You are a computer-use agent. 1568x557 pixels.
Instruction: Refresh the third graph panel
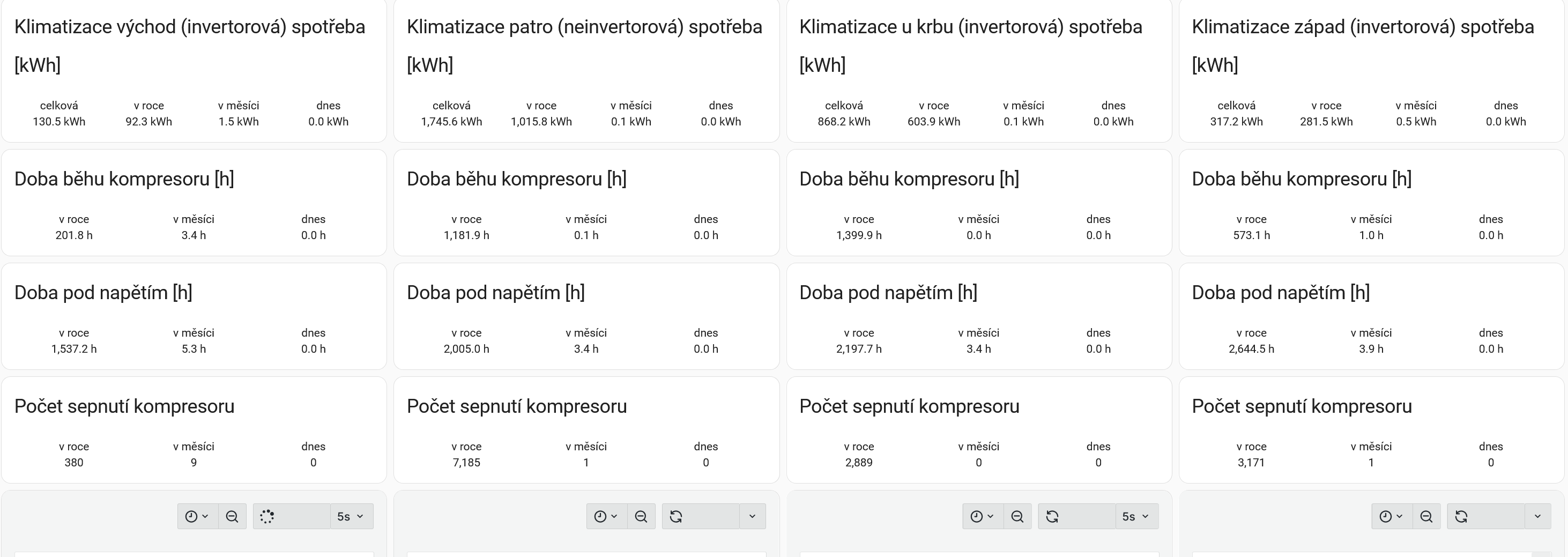tap(1052, 516)
